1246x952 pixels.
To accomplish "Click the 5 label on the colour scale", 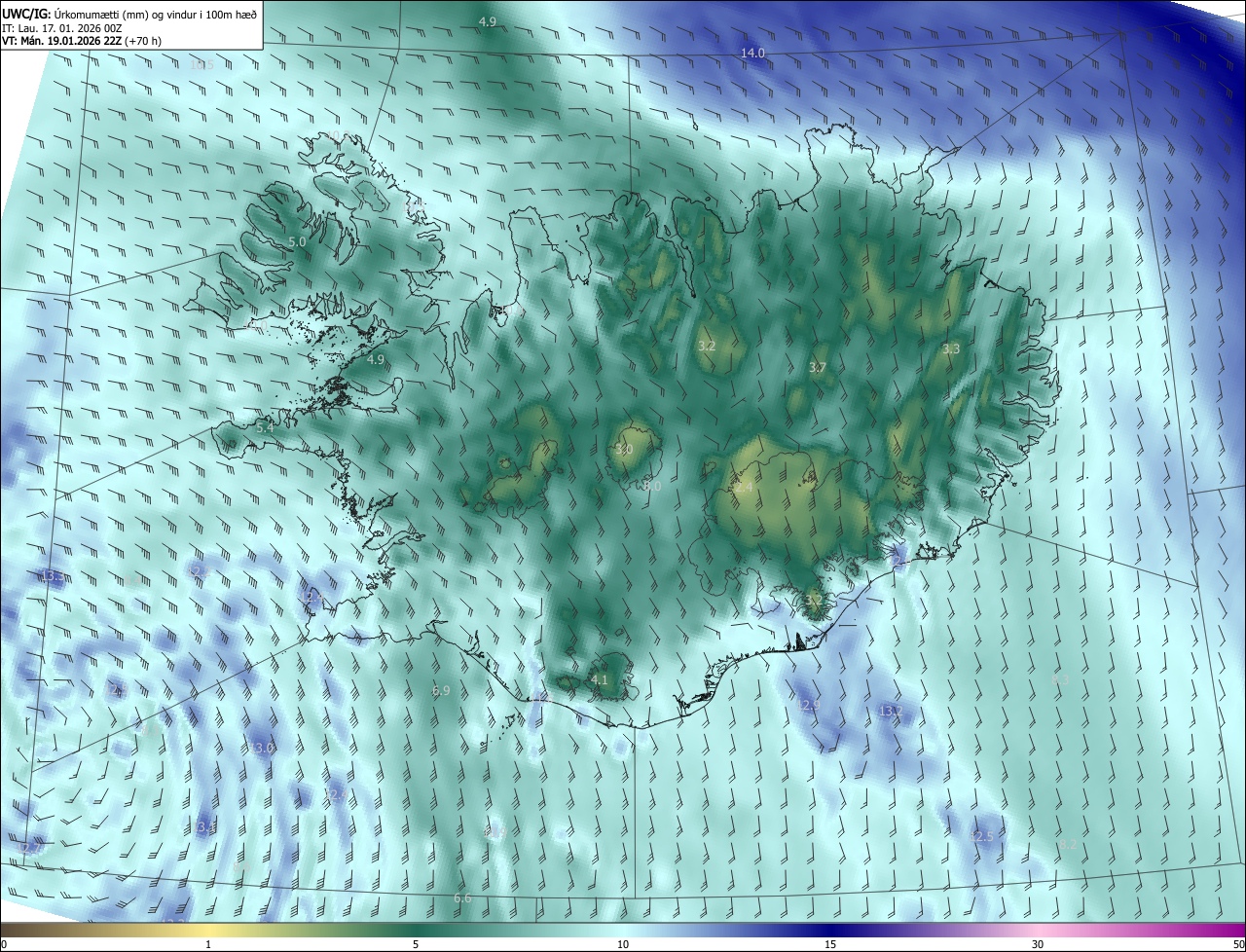I will (x=416, y=944).
